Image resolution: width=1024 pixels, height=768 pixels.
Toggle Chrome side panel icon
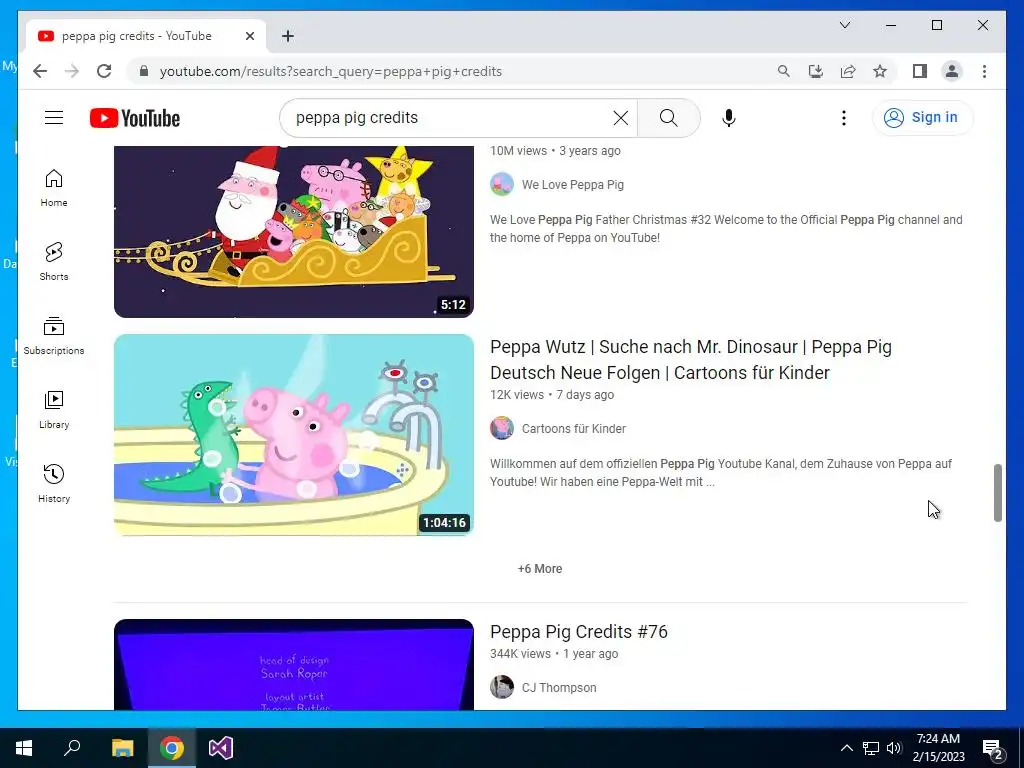920,71
